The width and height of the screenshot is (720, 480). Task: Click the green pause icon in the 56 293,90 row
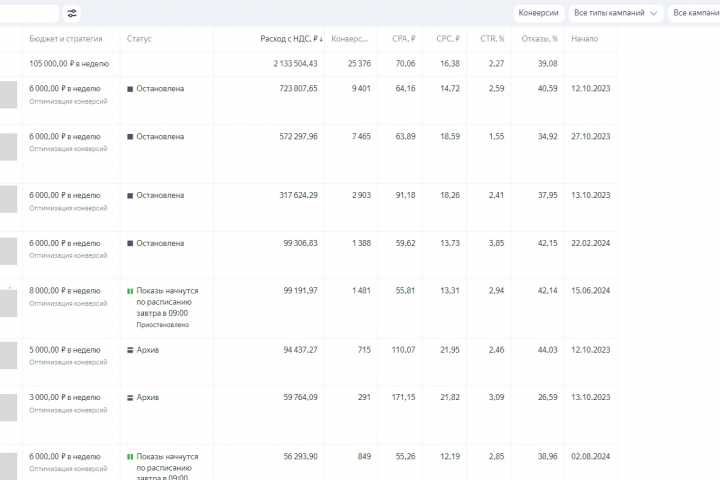point(130,456)
